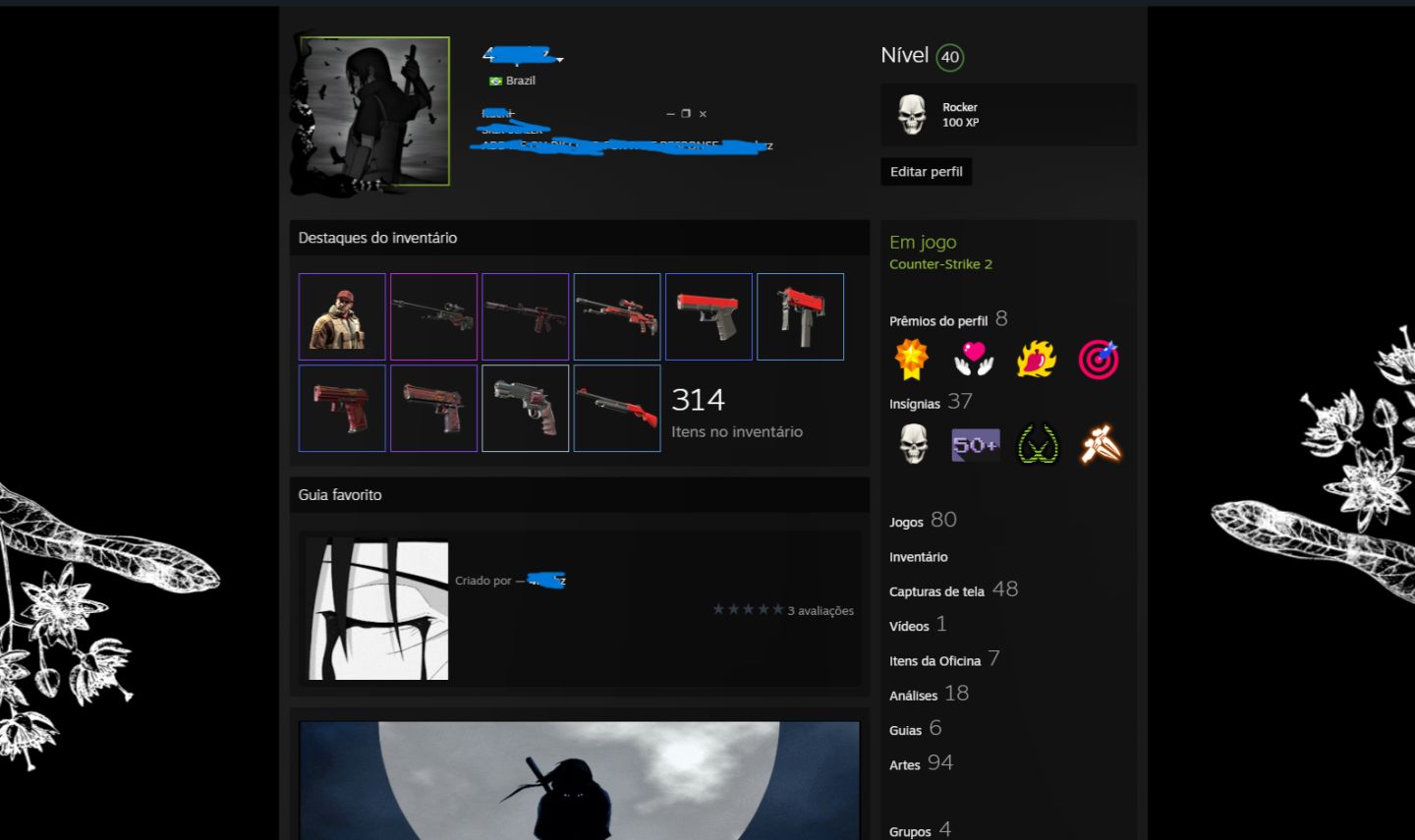Open the Rocker skull badge icon
Screen dimensions: 1415x840
pyautogui.click(x=912, y=115)
